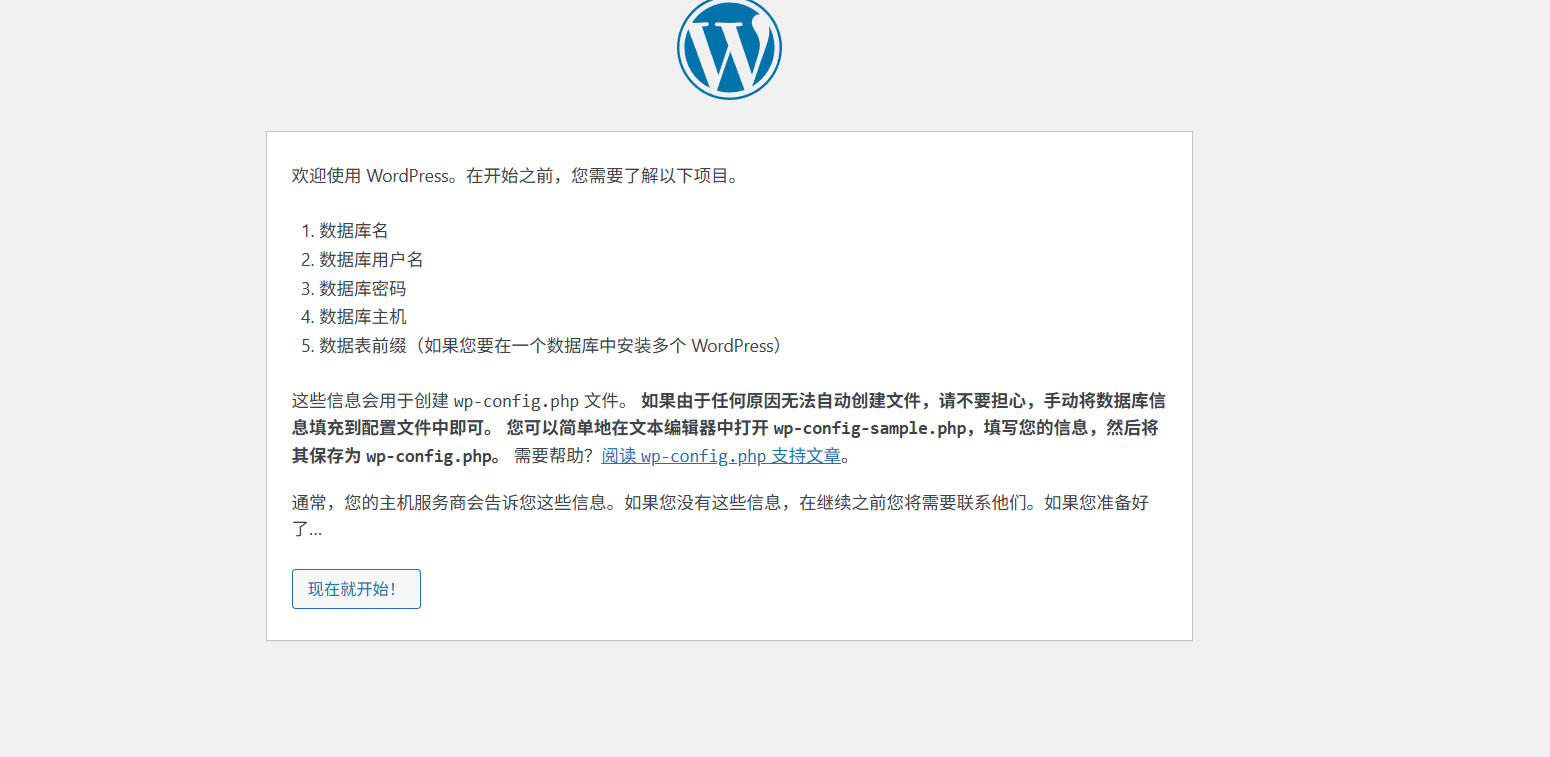Click the bold wp-config-sample.php filename
The image size is (1550, 757).
869,428
